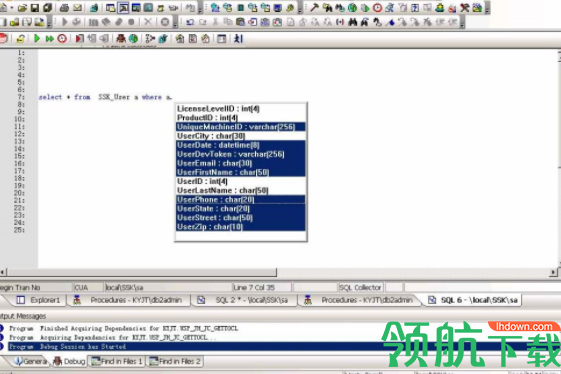Click the editor horizontal scrollbar thumb
561x374 pixels.
pos(142,272)
